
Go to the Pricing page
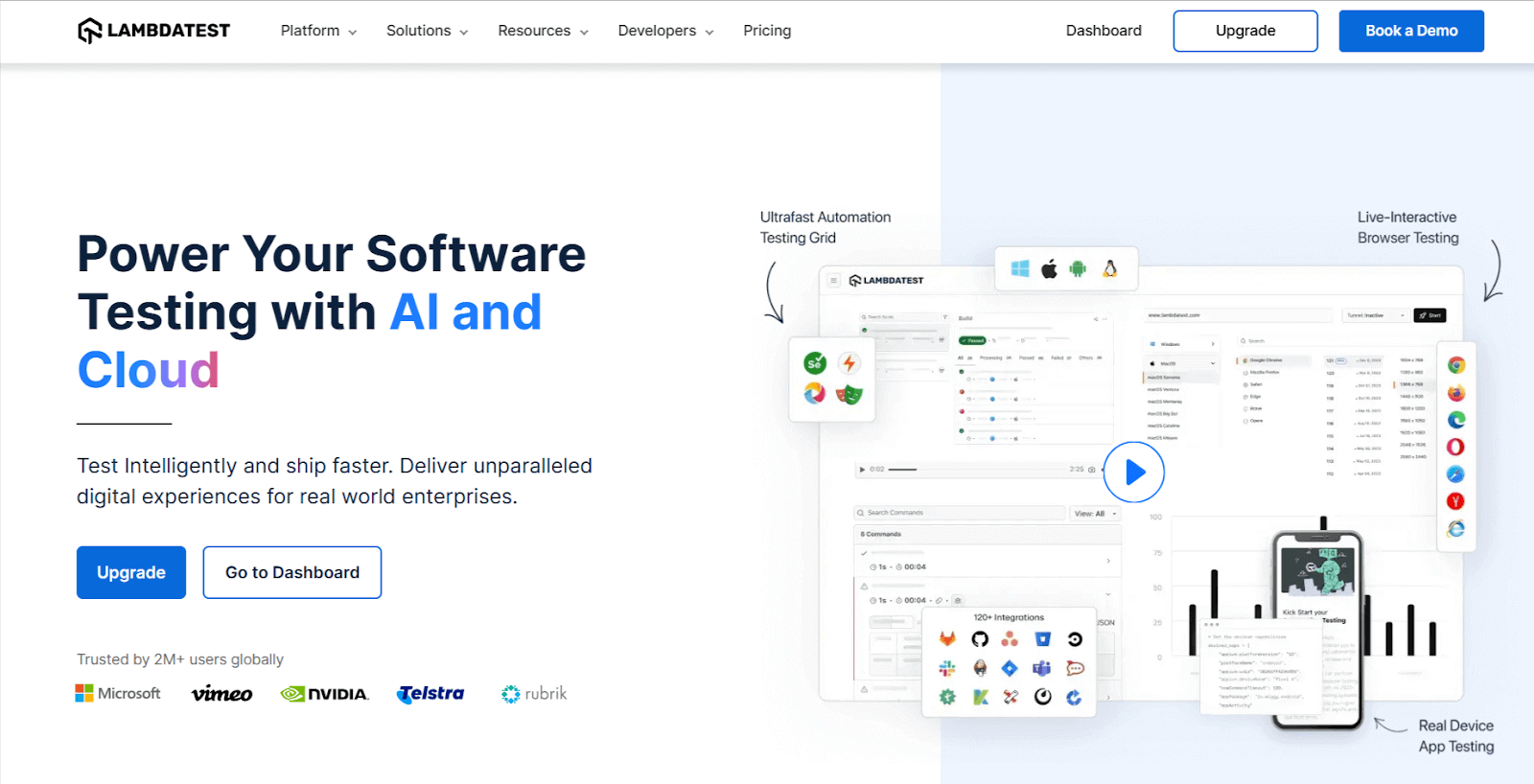pos(767,31)
